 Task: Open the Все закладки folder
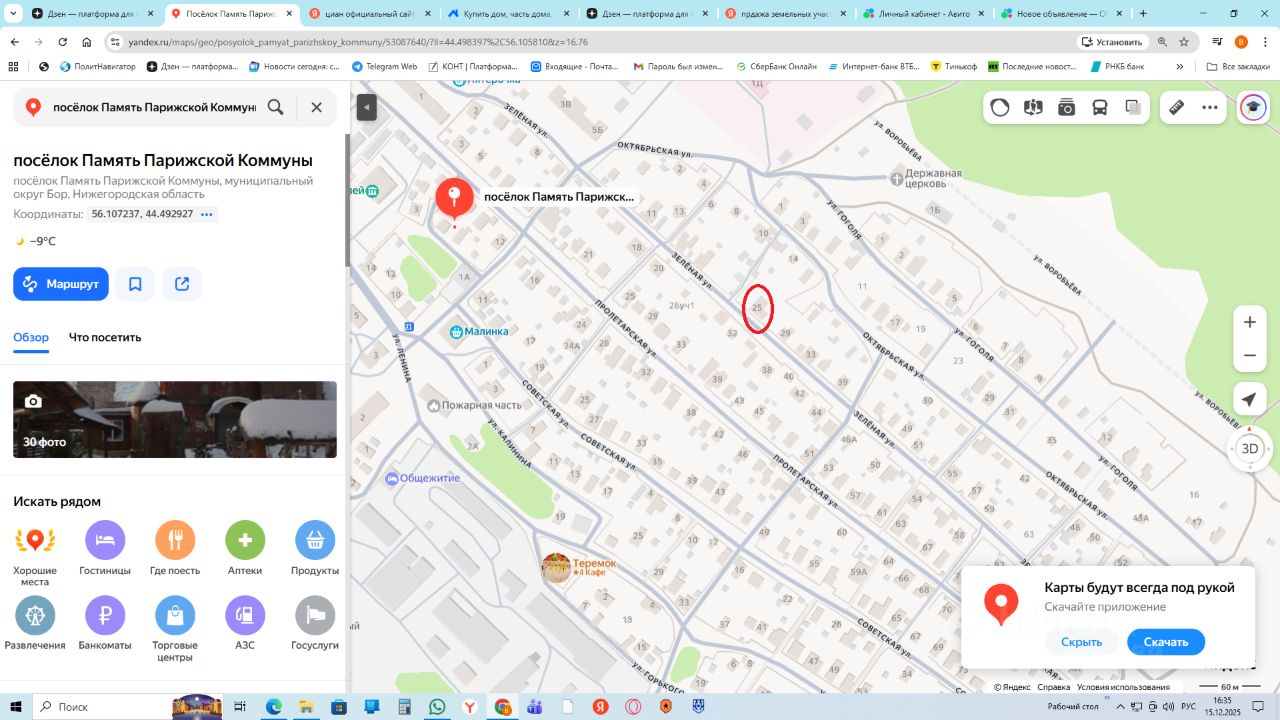click(1238, 66)
